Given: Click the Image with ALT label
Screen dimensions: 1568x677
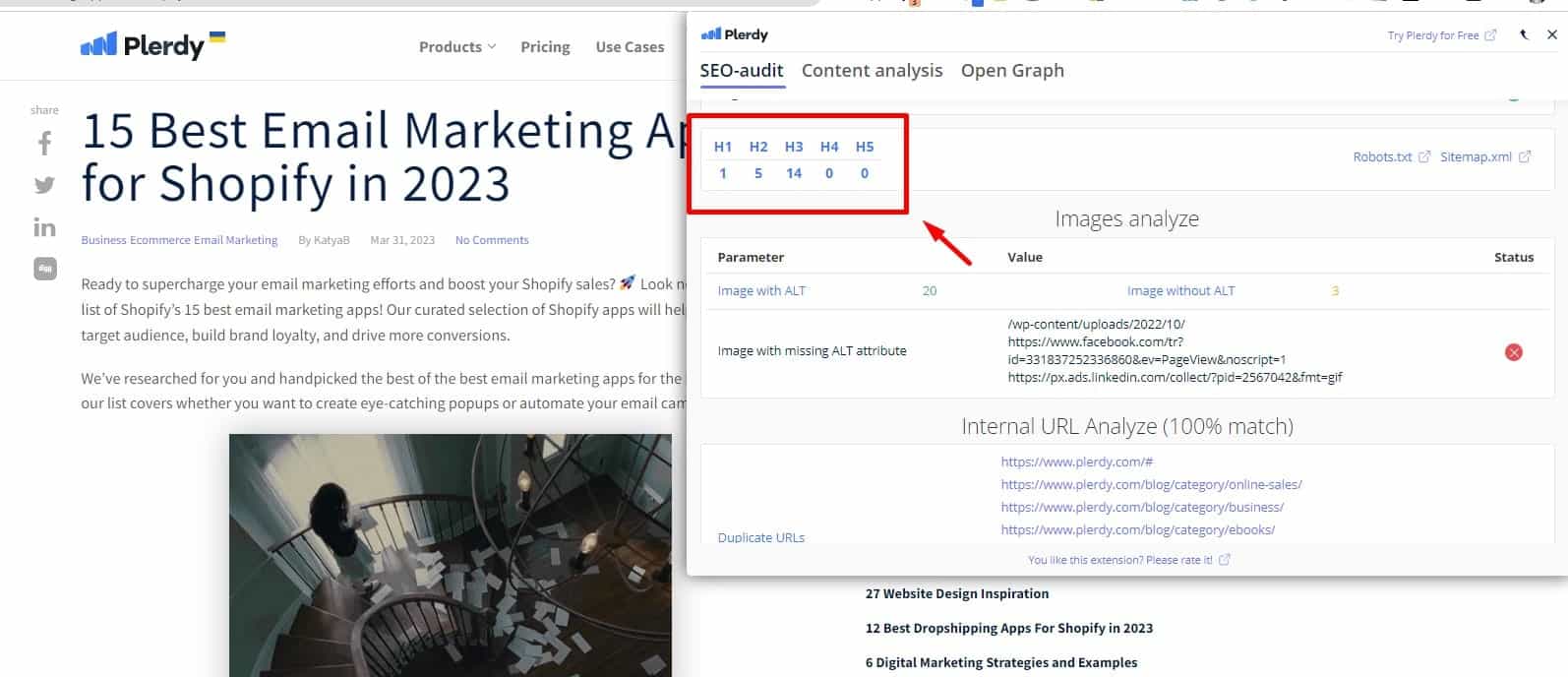Looking at the screenshot, I should point(761,291).
